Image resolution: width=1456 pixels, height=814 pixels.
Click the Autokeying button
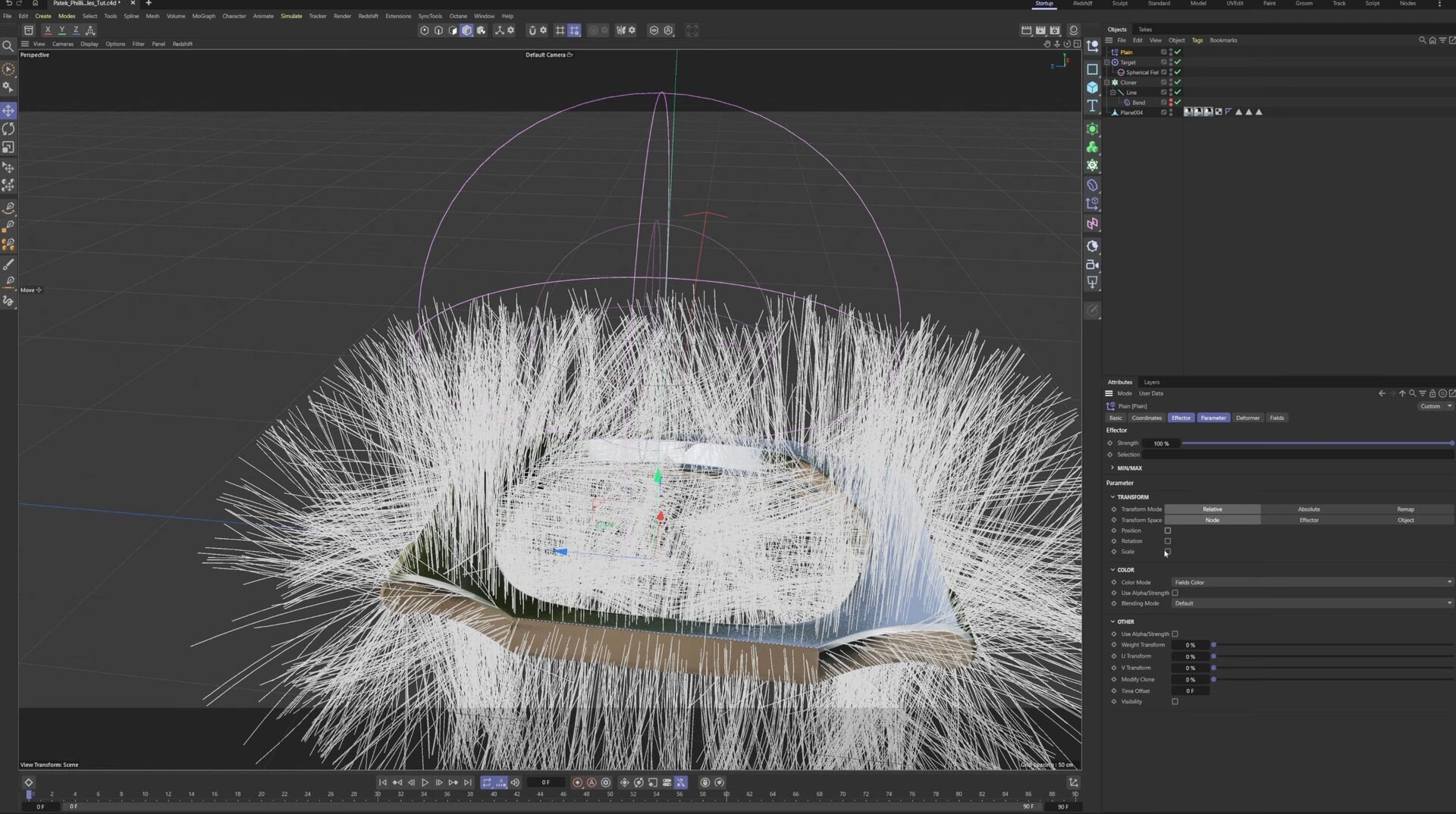(591, 782)
